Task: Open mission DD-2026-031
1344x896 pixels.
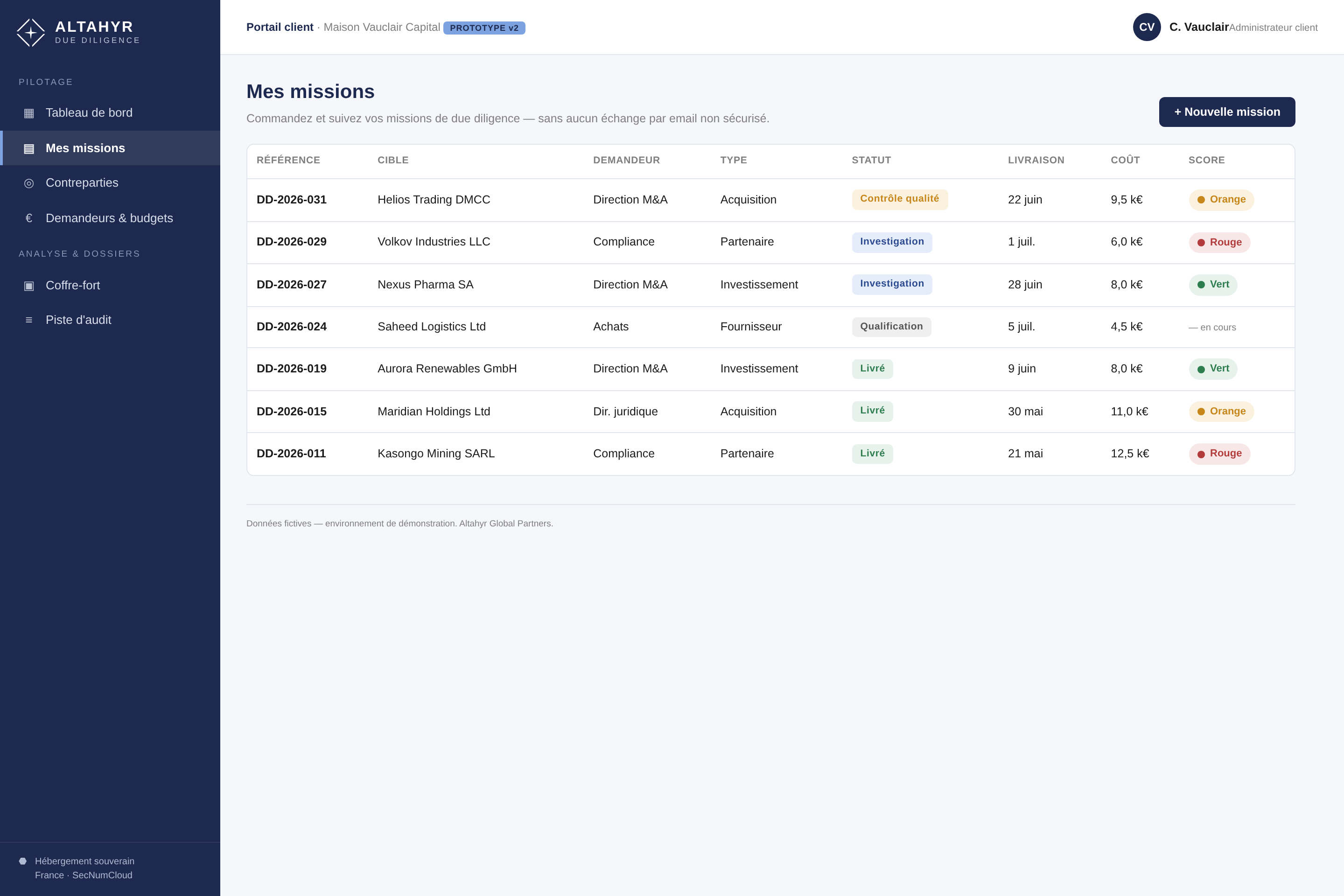Action: tap(291, 199)
